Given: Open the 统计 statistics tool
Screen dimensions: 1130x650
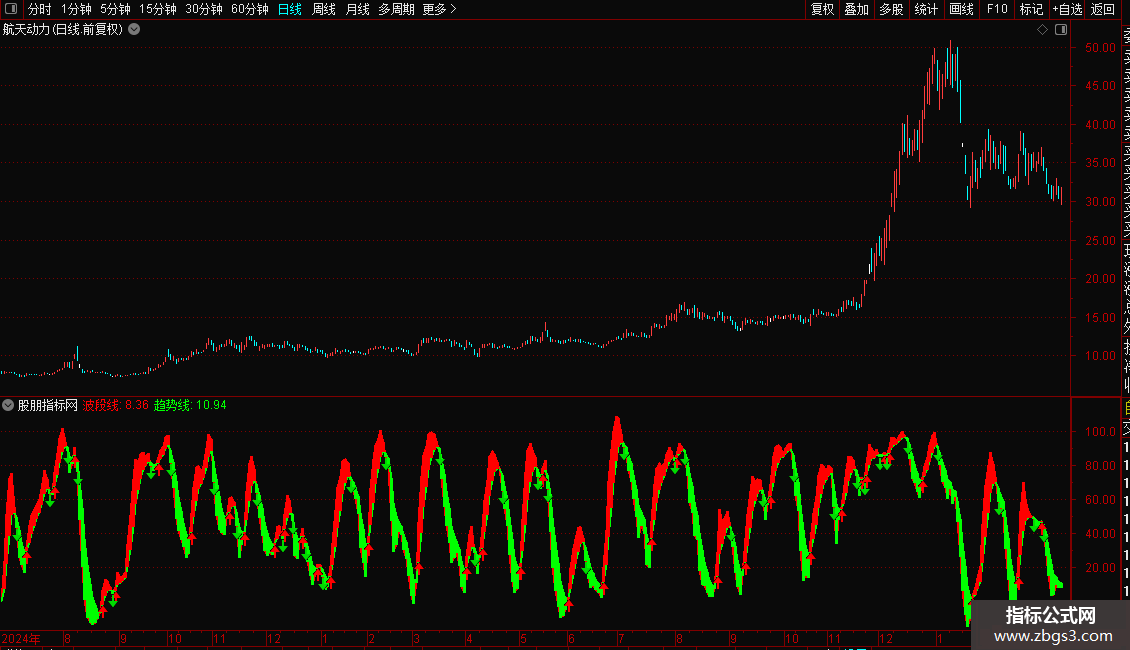Looking at the screenshot, I should point(926,9).
